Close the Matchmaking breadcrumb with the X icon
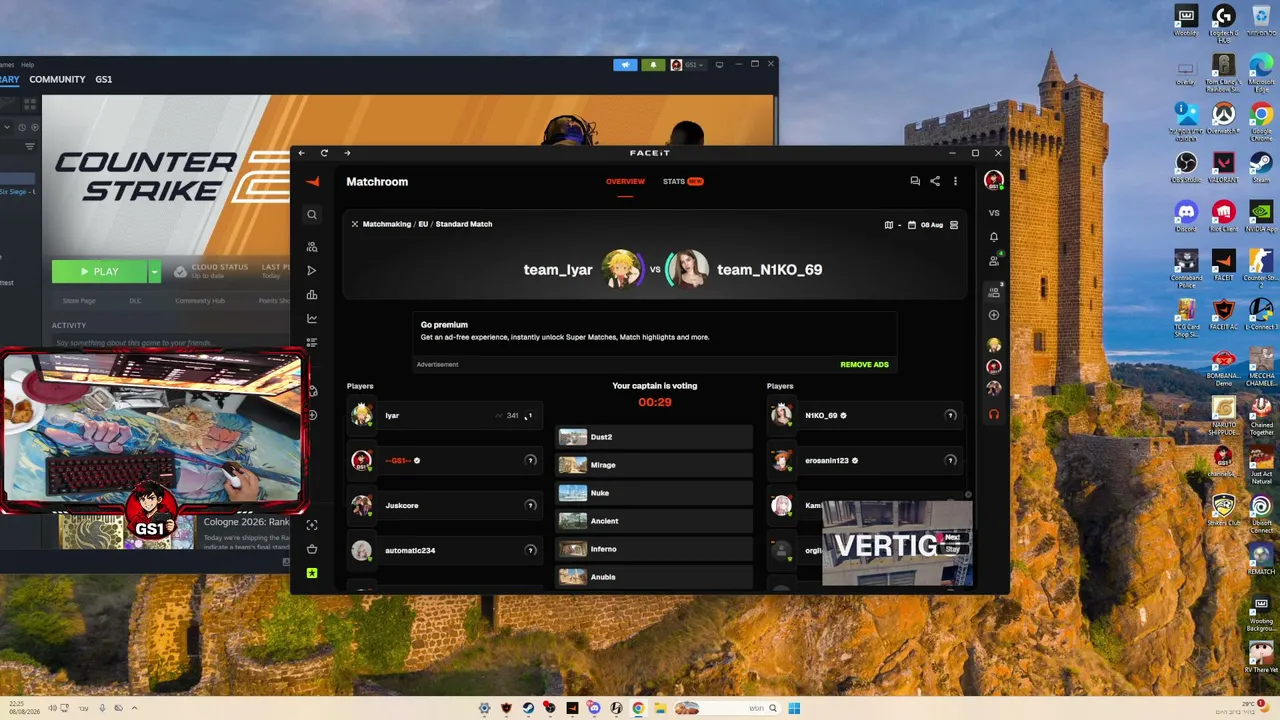This screenshot has width=1280, height=720. (x=355, y=224)
